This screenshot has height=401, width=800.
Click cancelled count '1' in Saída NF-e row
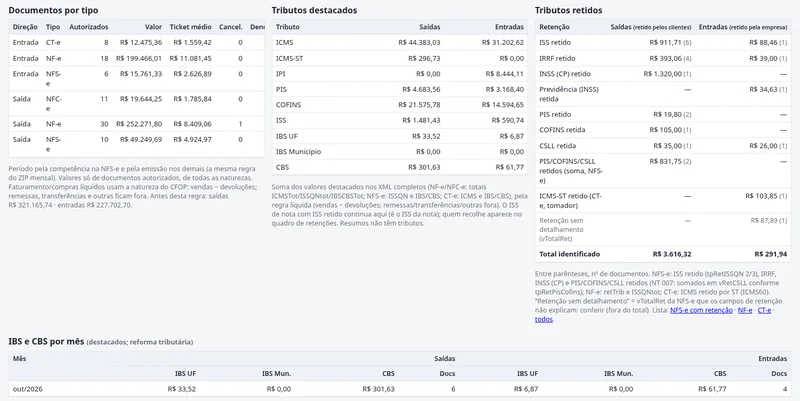240,124
